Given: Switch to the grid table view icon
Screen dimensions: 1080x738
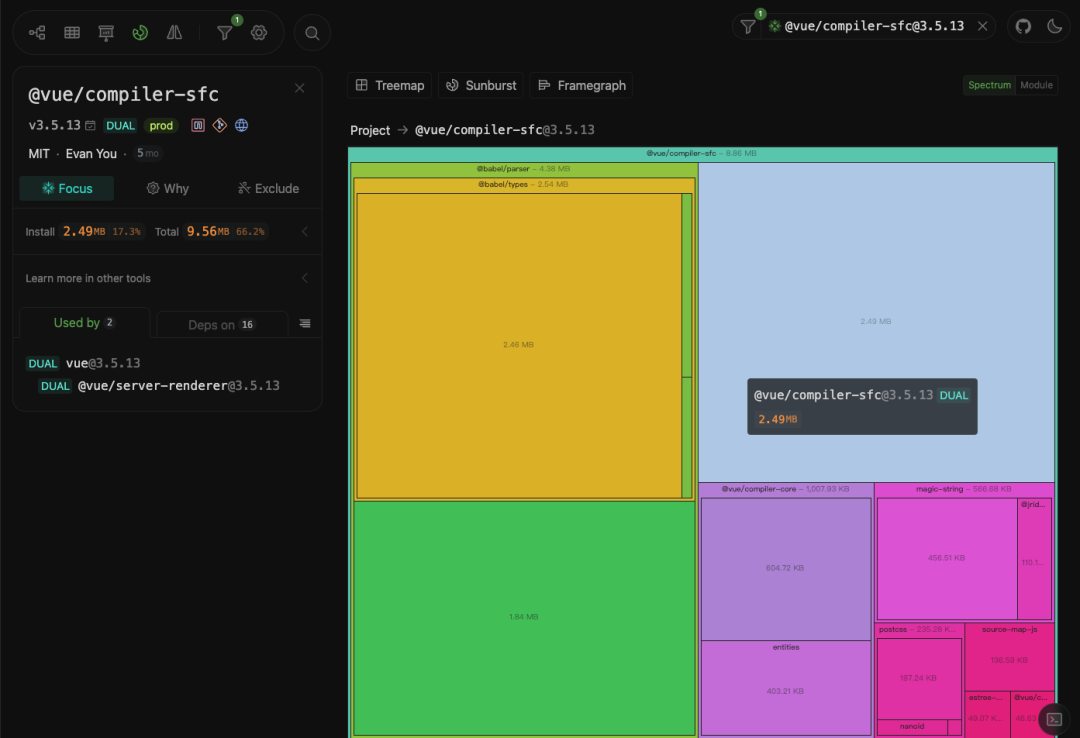Looking at the screenshot, I should click(72, 32).
